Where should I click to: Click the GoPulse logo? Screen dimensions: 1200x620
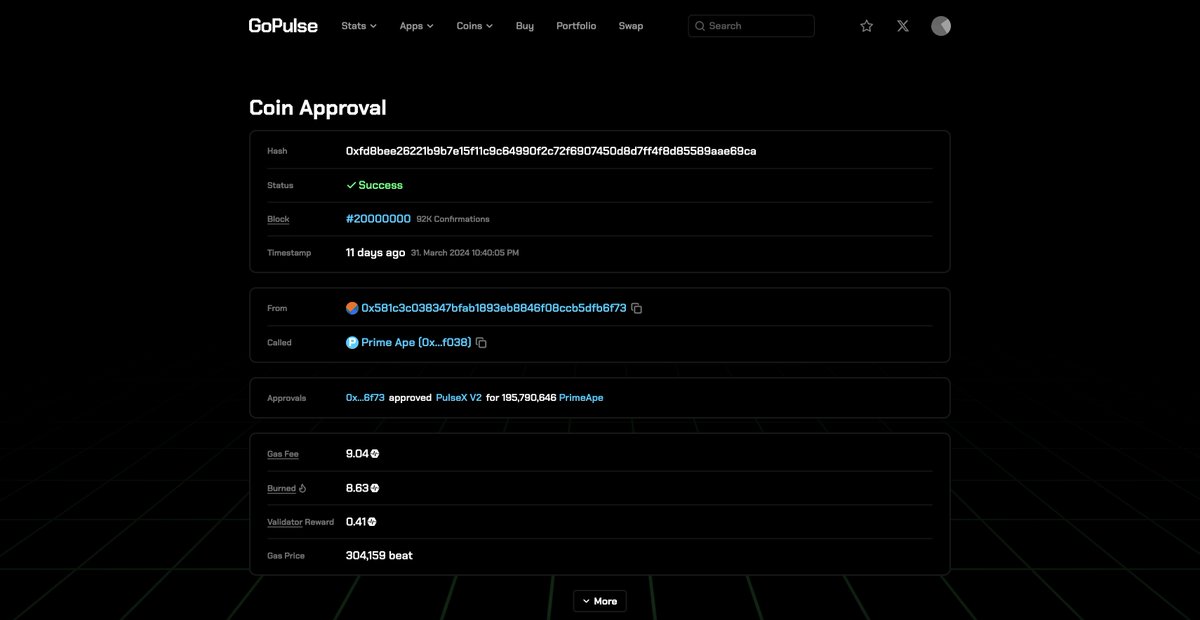(283, 25)
